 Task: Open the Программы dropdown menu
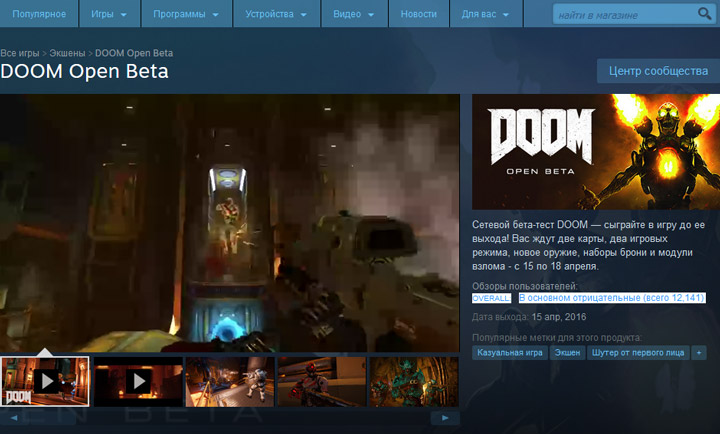[186, 14]
